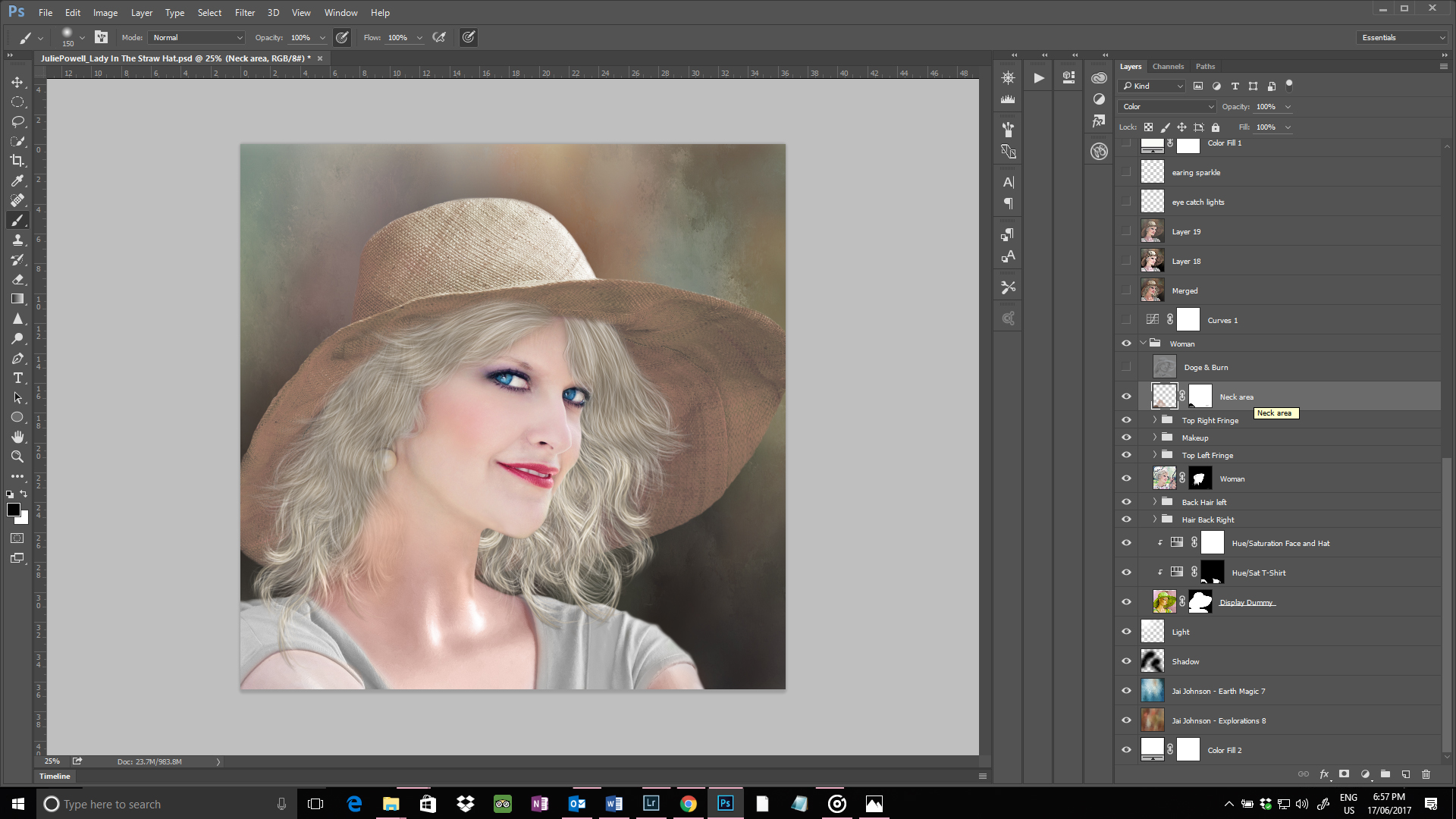1456x819 pixels.
Task: Select the Hand tool
Action: coord(17,437)
